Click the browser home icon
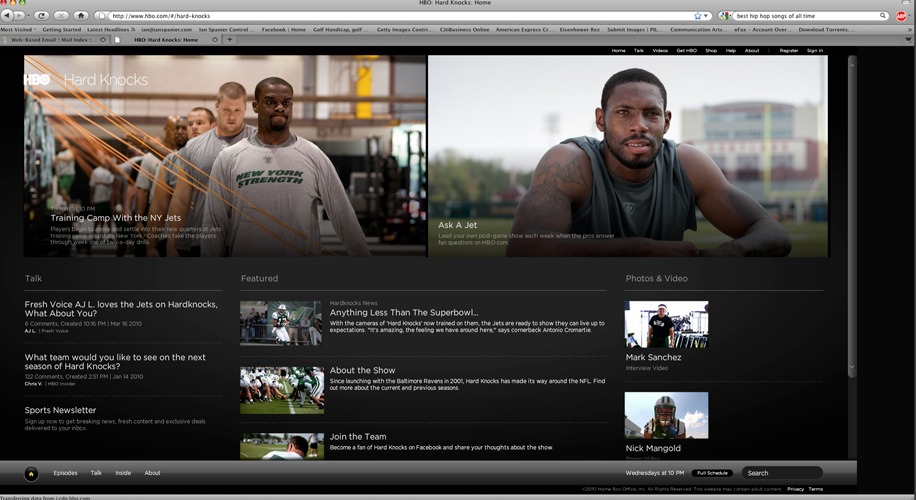This screenshot has width=916, height=500. (x=81, y=16)
